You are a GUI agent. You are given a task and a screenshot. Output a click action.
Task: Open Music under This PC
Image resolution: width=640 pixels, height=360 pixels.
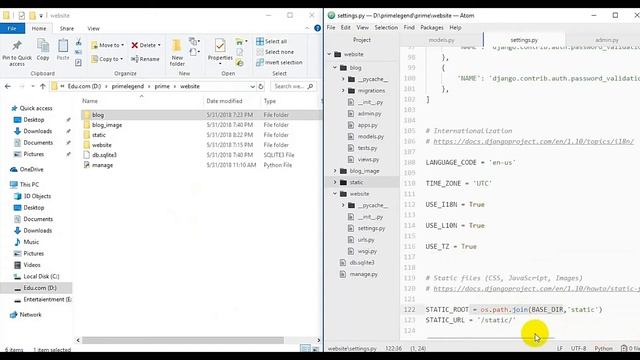tap(31, 242)
